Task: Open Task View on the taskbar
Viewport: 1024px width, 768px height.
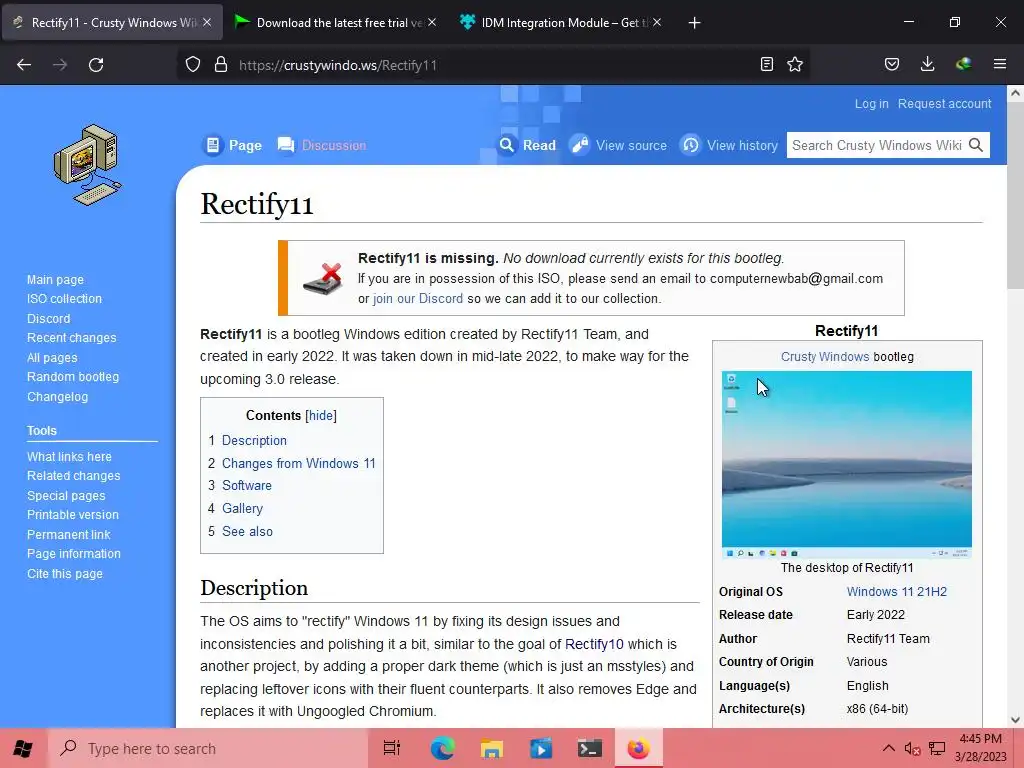Action: [392, 748]
